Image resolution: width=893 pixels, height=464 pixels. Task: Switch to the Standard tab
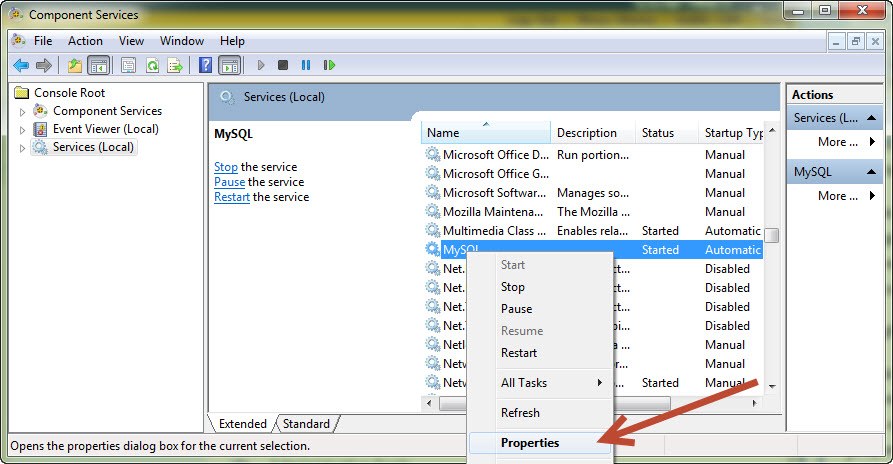coord(306,424)
